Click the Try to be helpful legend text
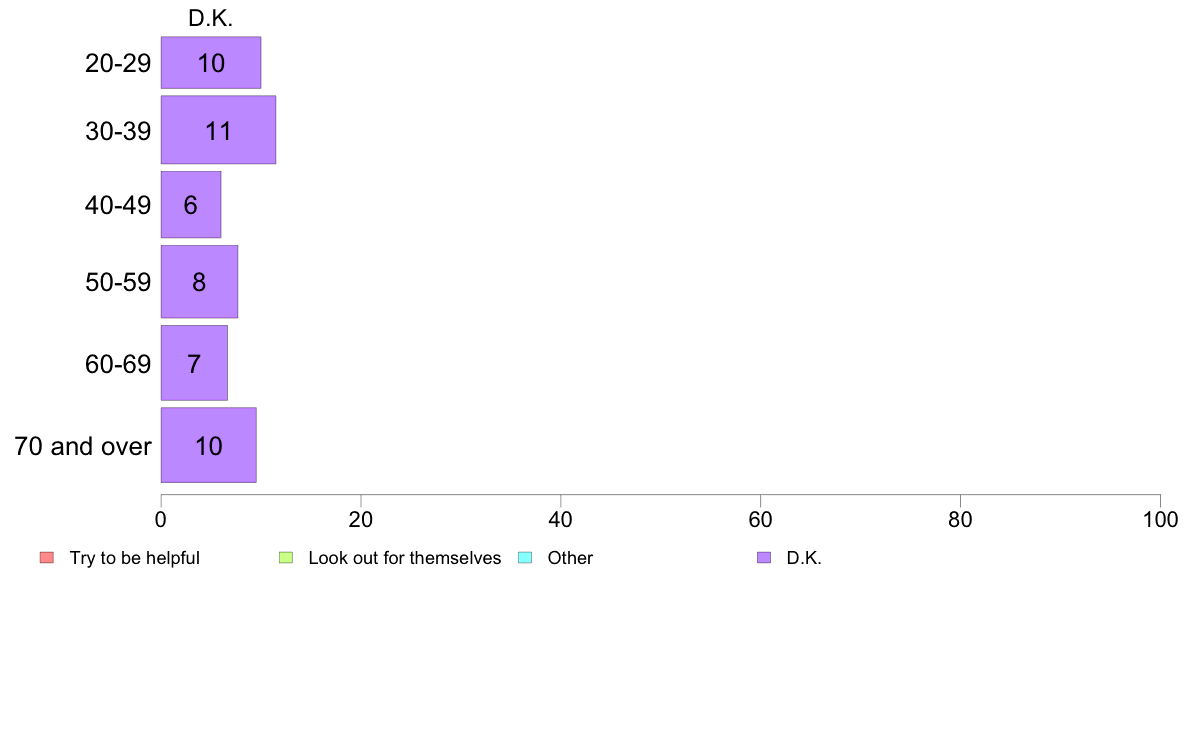Screen dimensions: 1188x736 [x=135, y=558]
